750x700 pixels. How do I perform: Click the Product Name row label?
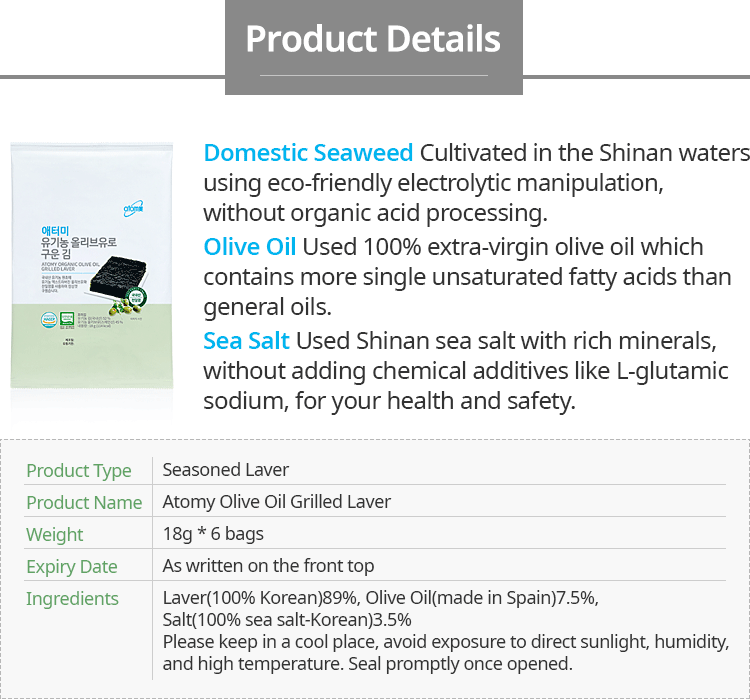pyautogui.click(x=84, y=502)
